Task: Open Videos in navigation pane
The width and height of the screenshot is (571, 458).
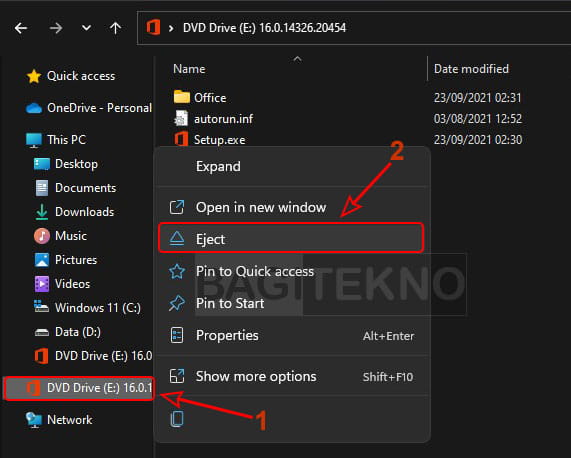Action: (x=72, y=284)
